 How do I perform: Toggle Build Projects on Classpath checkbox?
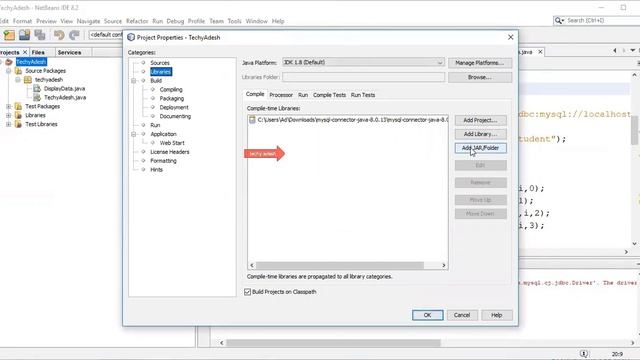pyautogui.click(x=247, y=292)
